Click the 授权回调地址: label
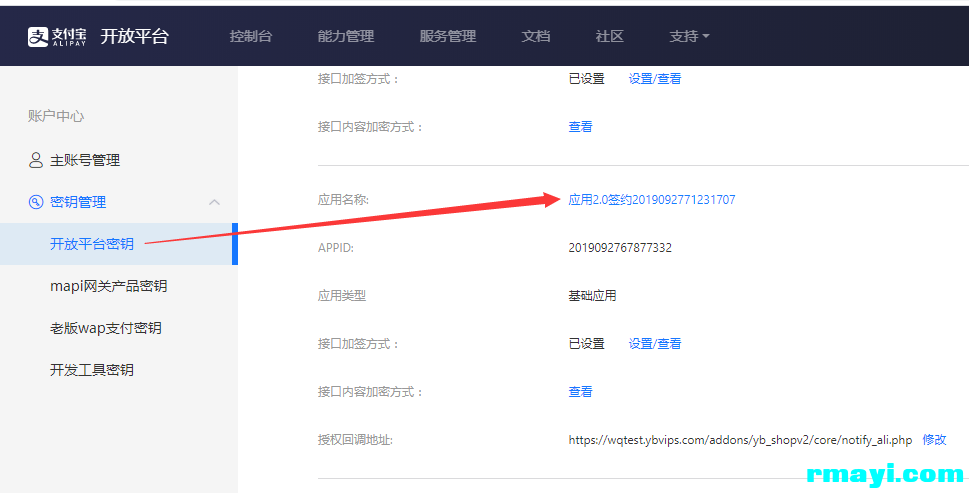The width and height of the screenshot is (969, 493). [355, 440]
